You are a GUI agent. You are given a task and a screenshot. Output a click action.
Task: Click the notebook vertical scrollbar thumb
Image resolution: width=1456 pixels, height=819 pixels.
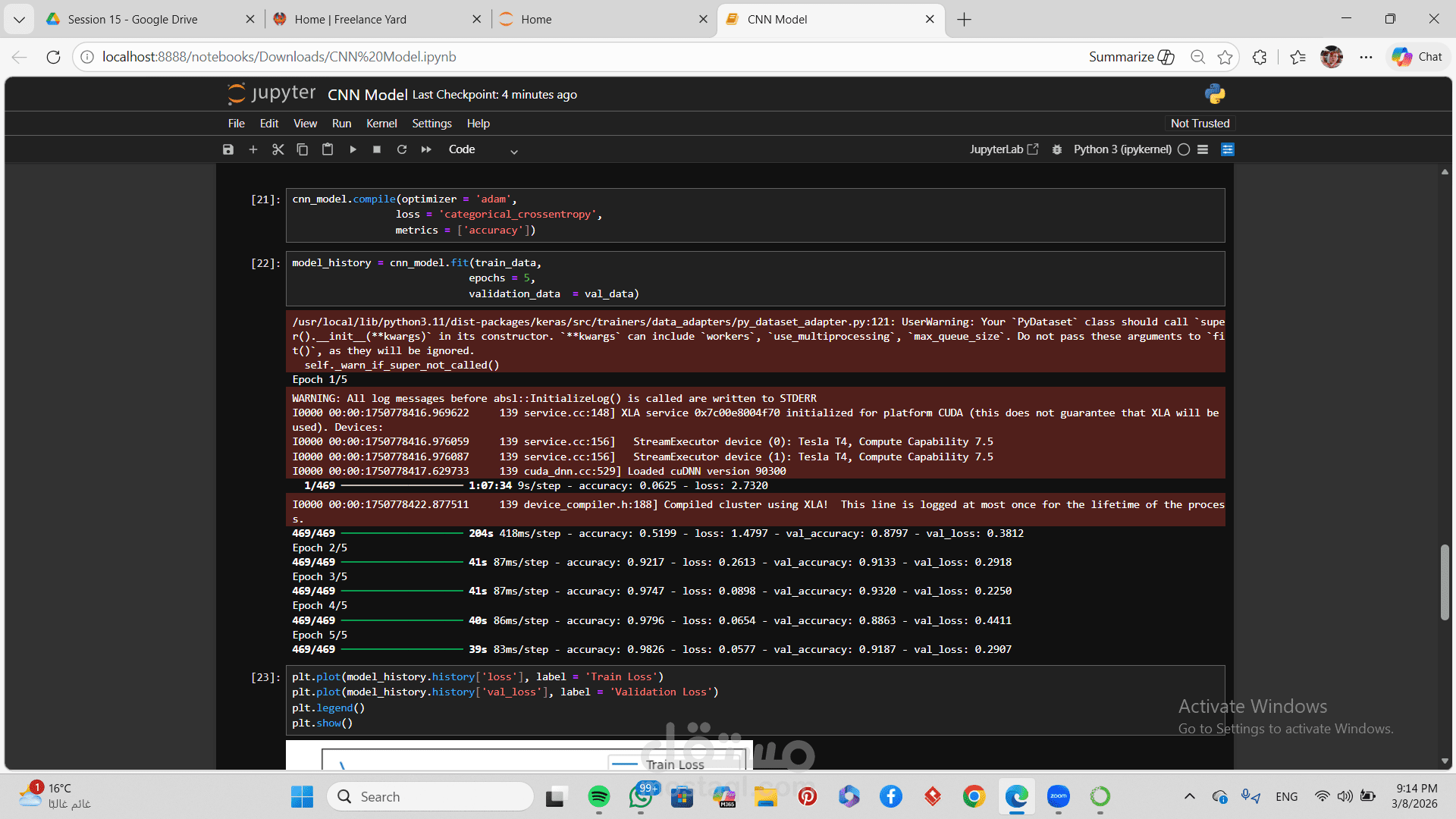point(1445,582)
